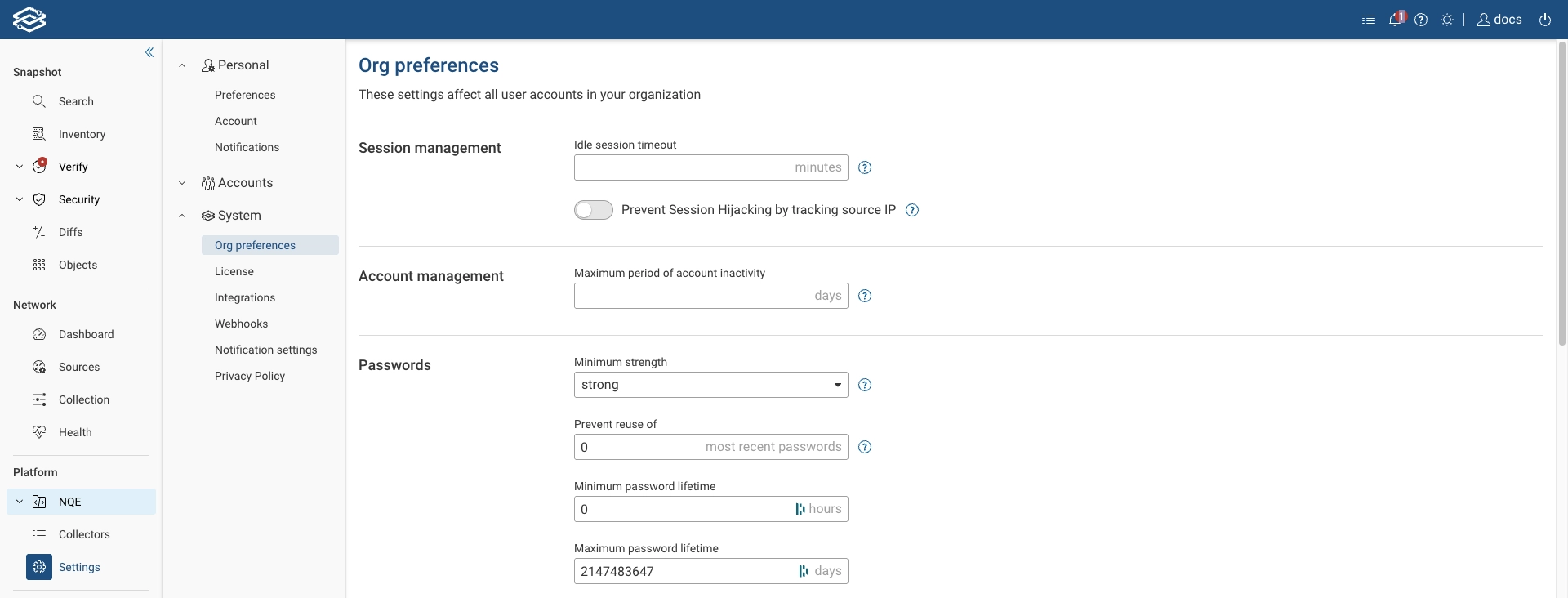Open the Privacy Policy page

(x=250, y=376)
